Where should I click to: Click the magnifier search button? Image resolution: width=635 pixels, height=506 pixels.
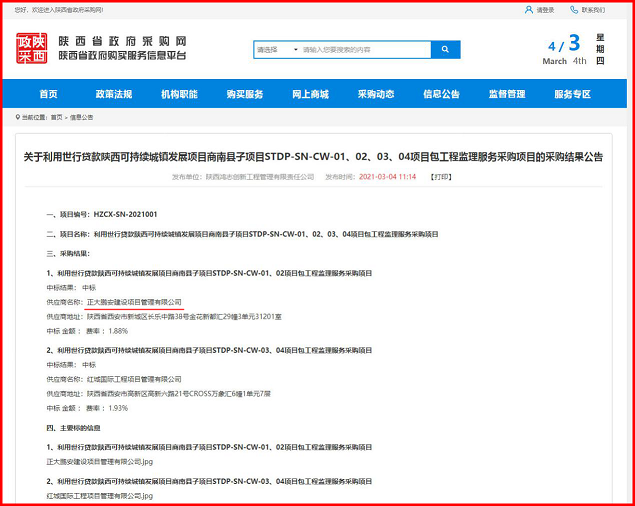click(445, 49)
